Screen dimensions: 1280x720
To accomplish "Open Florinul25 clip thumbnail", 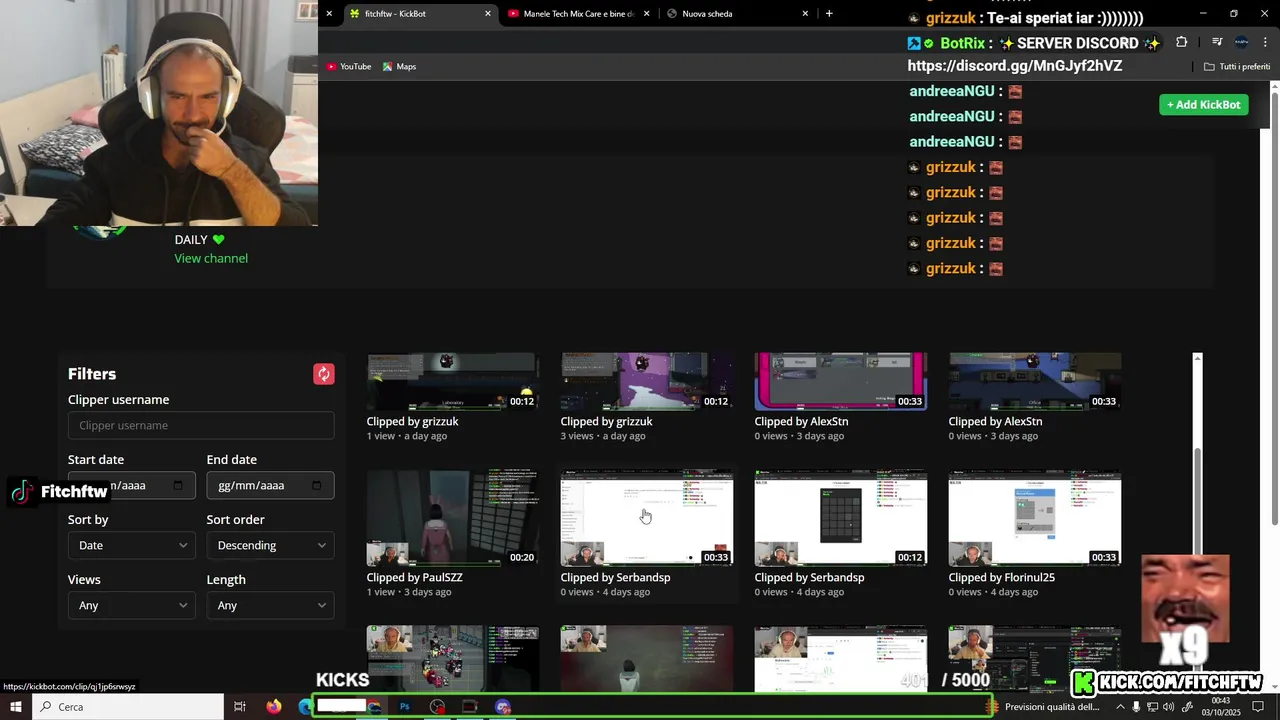I will point(1034,518).
